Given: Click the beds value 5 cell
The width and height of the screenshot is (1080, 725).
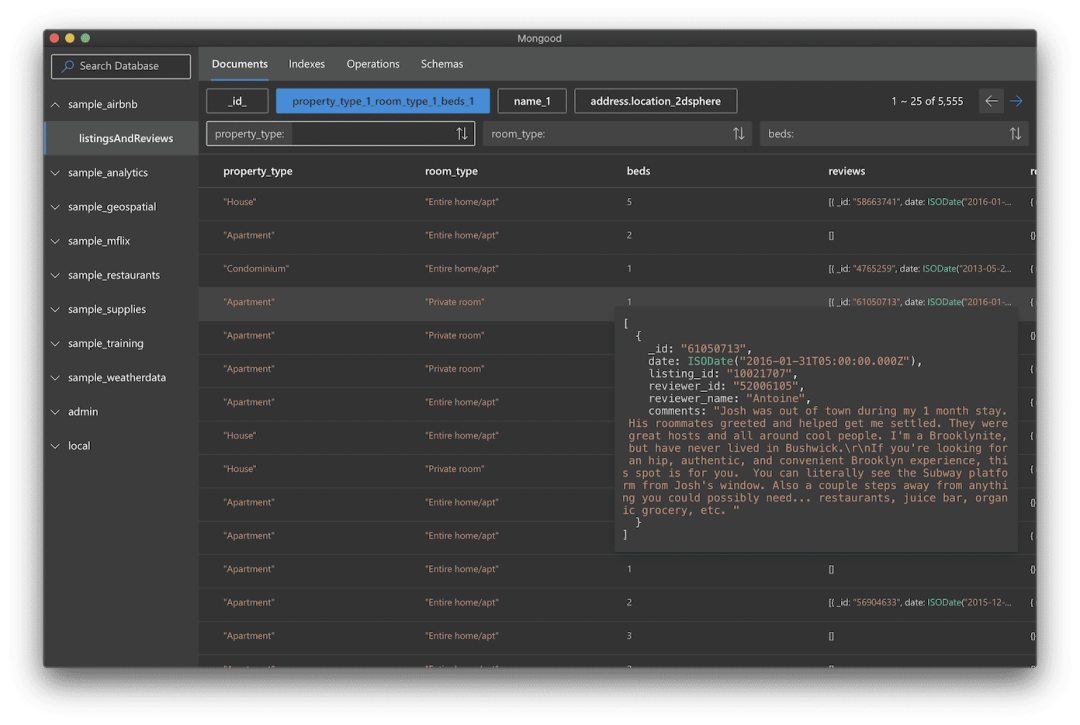Looking at the screenshot, I should [630, 202].
